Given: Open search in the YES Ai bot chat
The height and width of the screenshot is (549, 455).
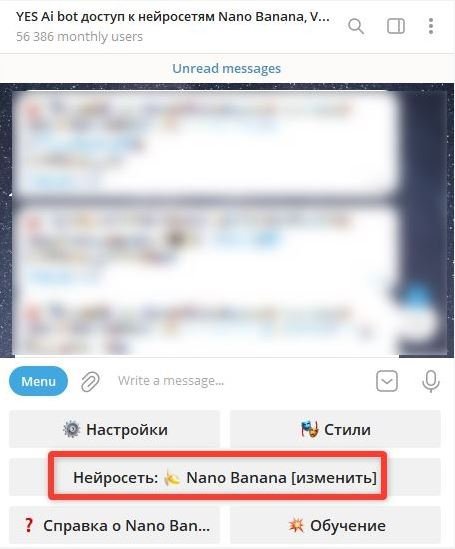Looking at the screenshot, I should click(x=356, y=26).
